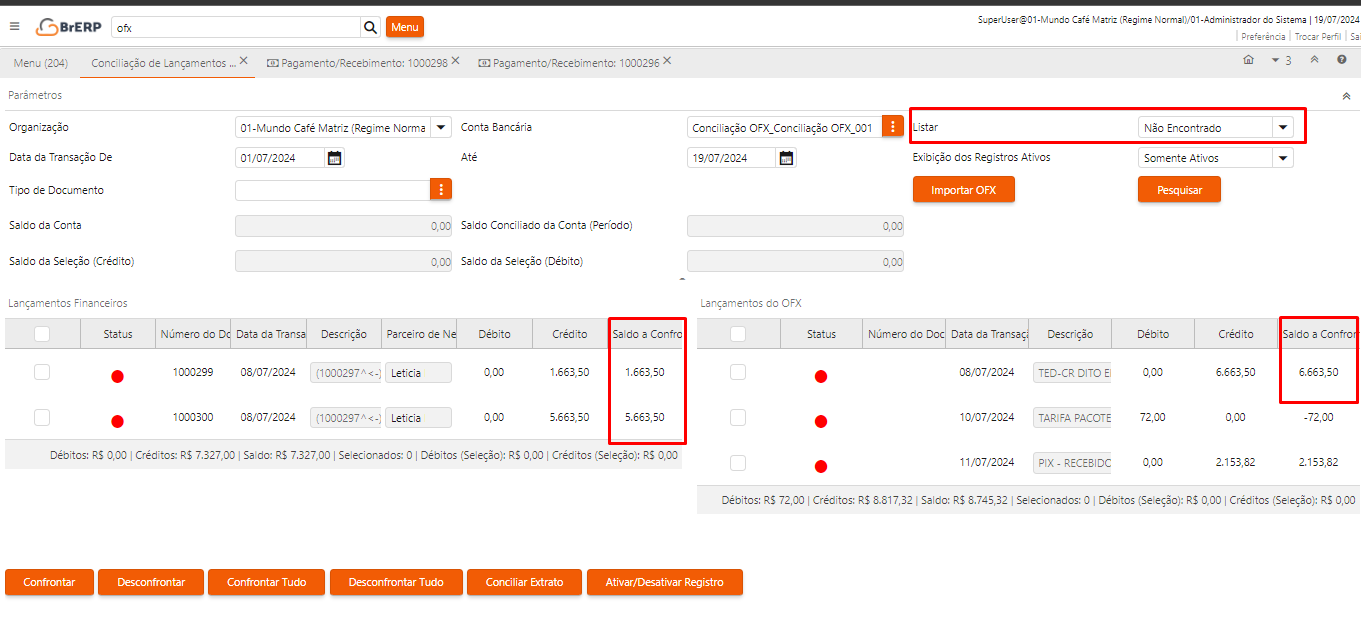This screenshot has height=625, width=1361.
Task: Open calendar picker for Data da Transação De
Action: 335,158
